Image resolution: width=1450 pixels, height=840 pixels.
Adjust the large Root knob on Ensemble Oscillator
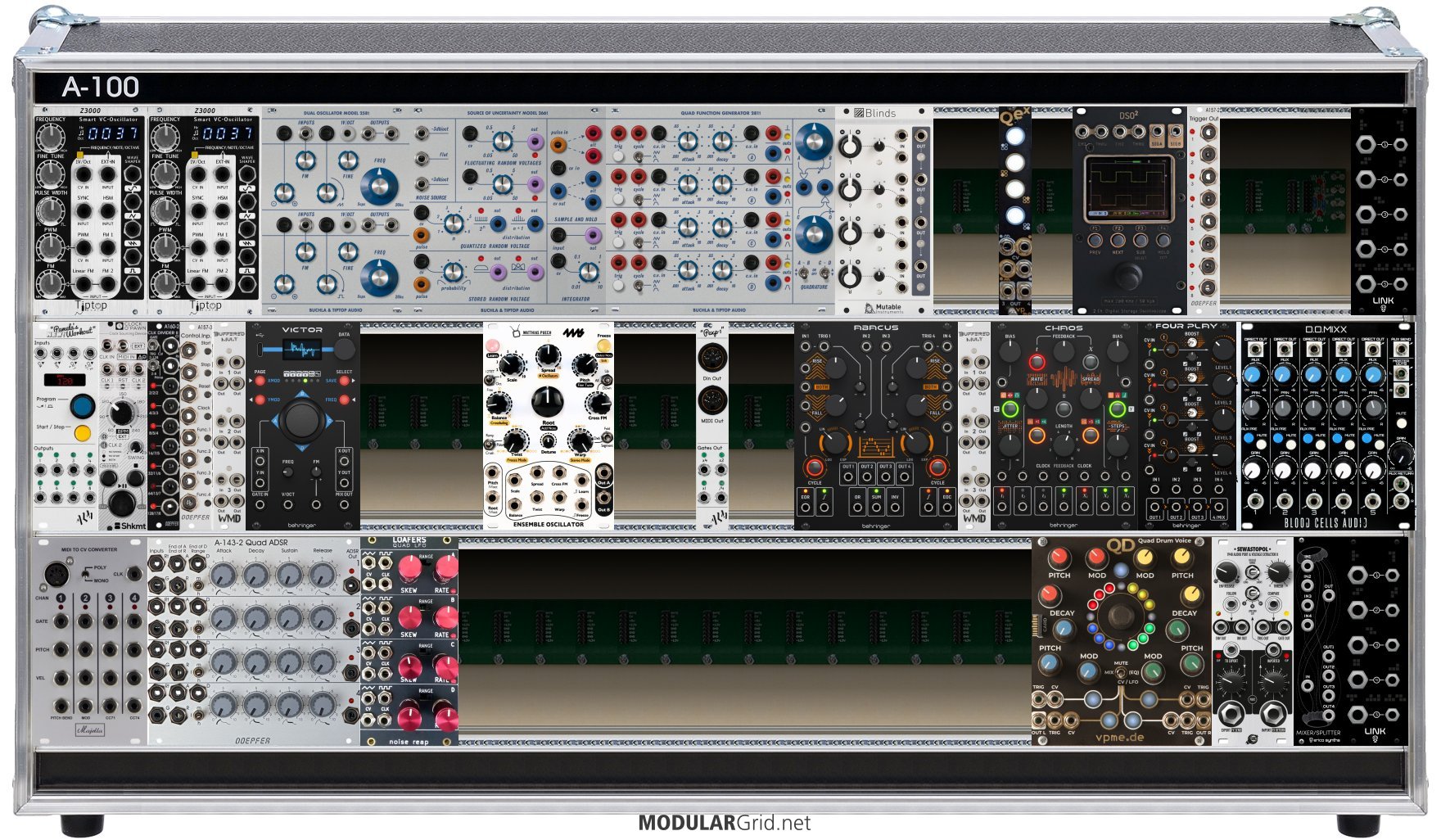click(548, 400)
